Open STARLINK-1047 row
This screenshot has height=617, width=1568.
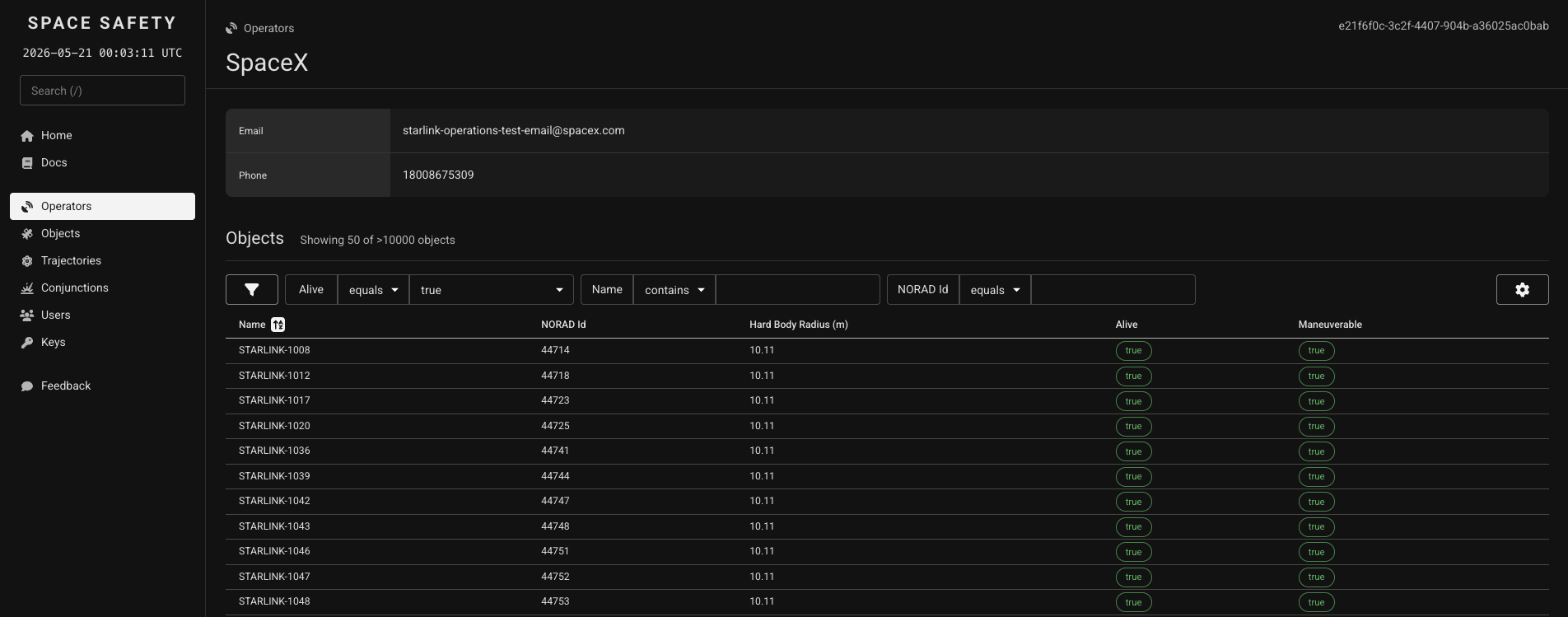887,577
